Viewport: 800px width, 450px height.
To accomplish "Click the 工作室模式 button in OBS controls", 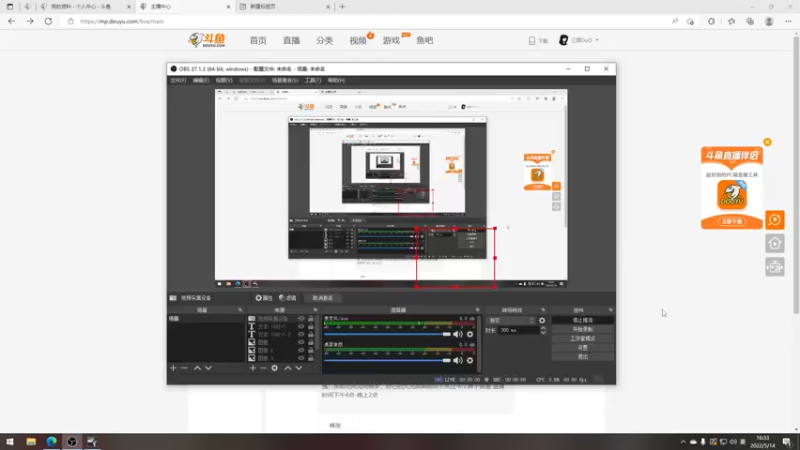I will click(583, 339).
